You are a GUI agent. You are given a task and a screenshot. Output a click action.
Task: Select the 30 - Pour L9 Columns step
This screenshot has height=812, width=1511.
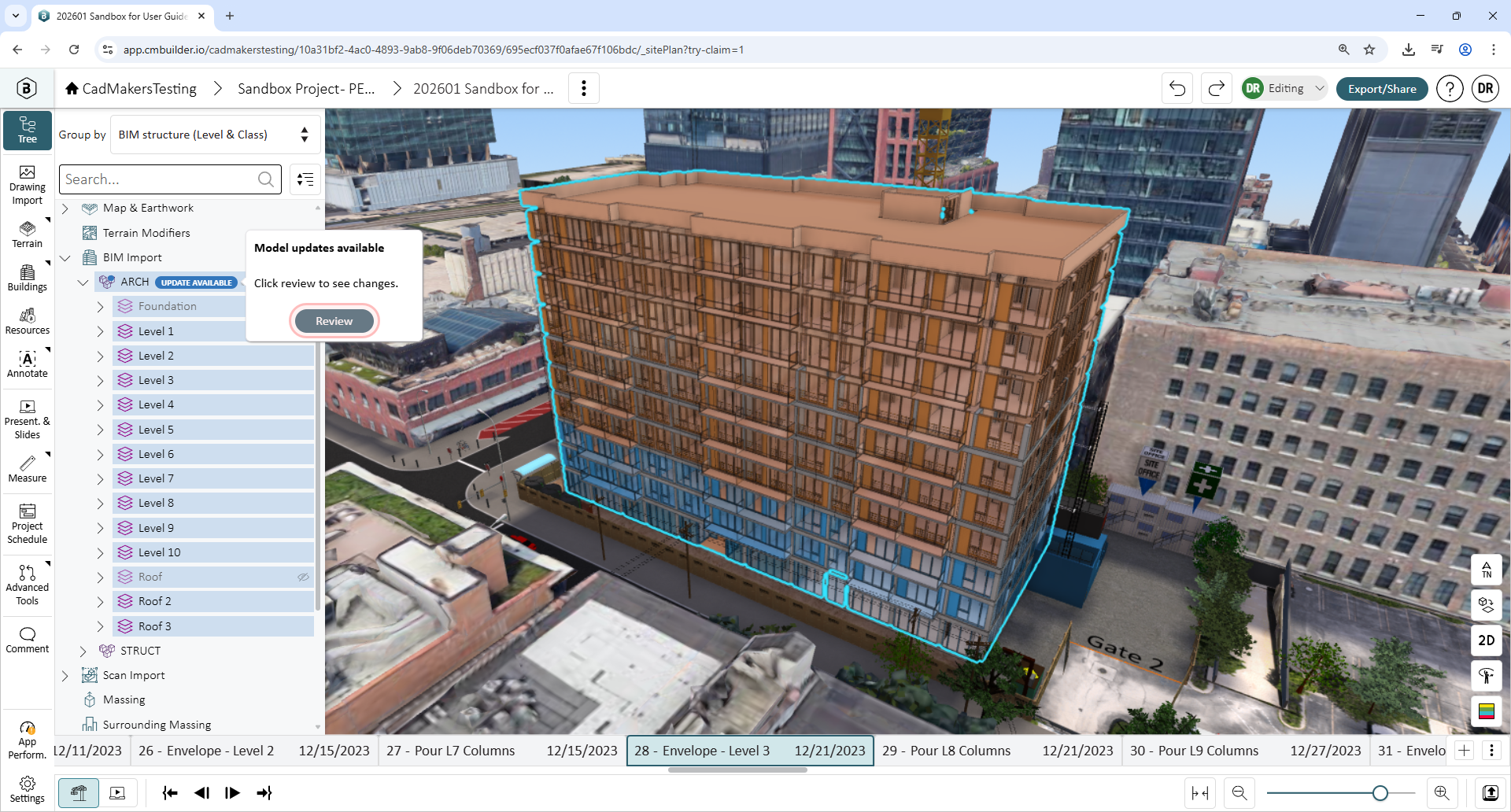tap(1246, 751)
